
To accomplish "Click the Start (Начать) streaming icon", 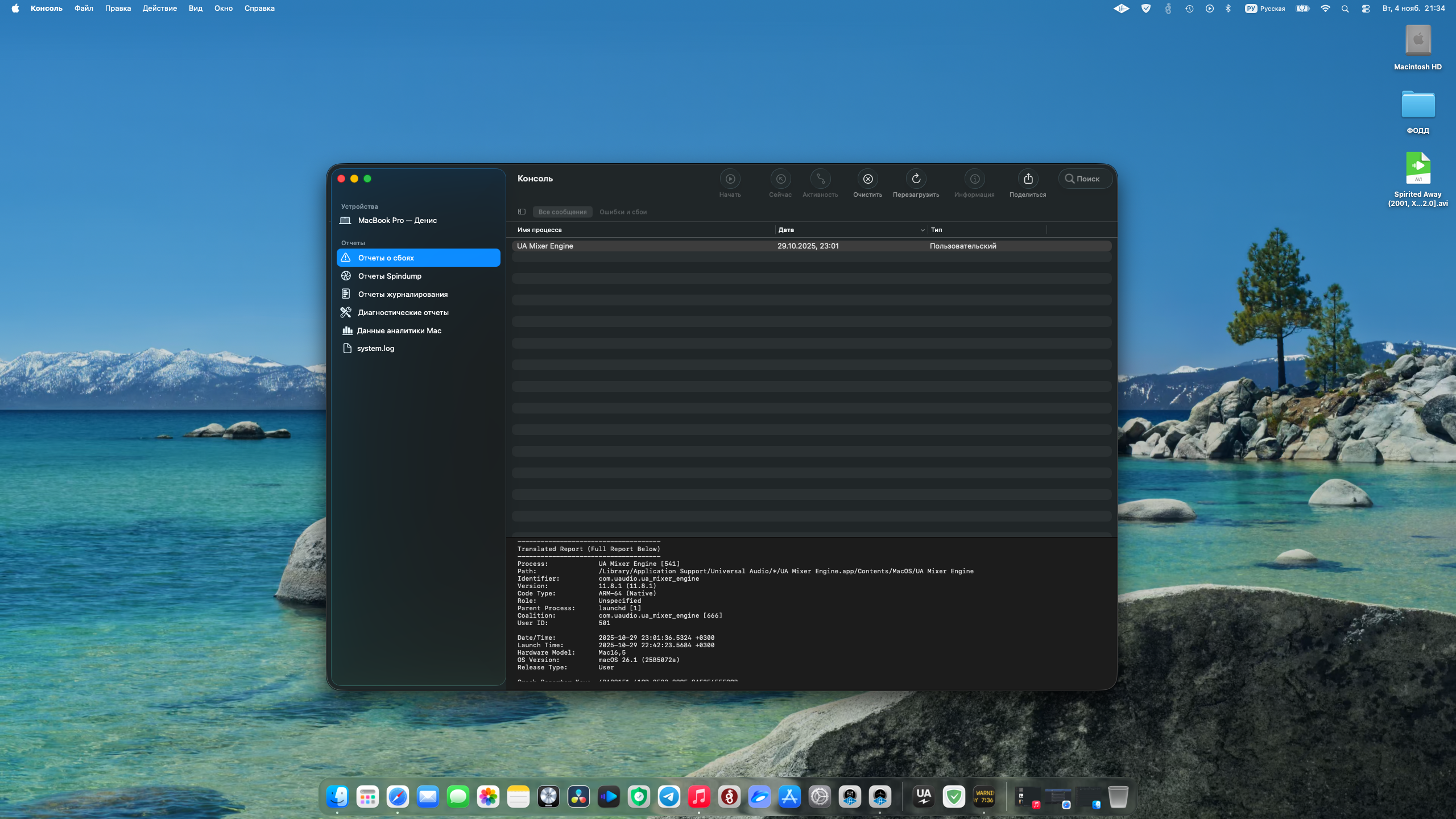I will (x=730, y=179).
